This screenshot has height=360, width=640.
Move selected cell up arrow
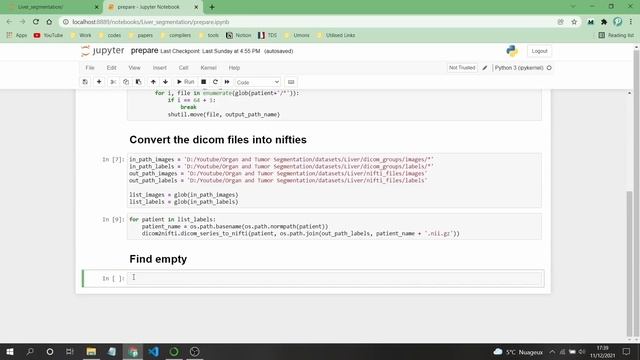point(153,82)
